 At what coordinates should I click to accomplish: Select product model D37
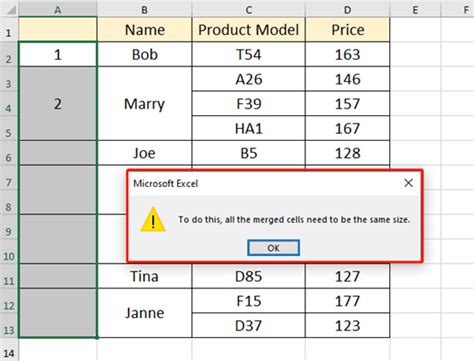248,325
